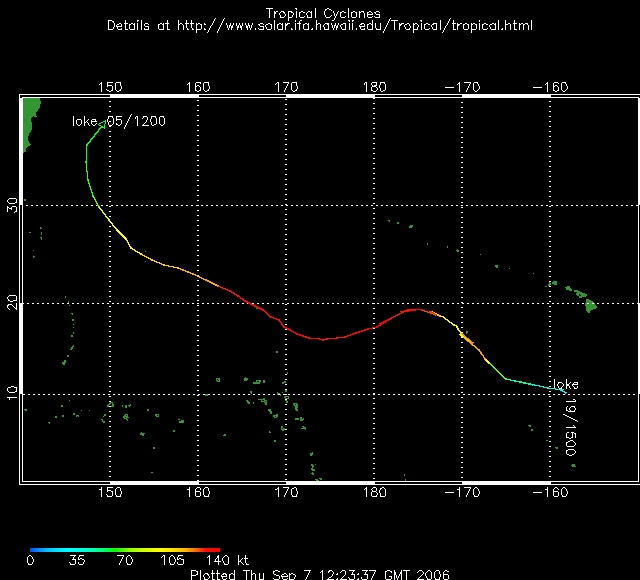The width and height of the screenshot is (640, 580).
Task: Click the 0 label under the color bar
Action: pos(32,561)
